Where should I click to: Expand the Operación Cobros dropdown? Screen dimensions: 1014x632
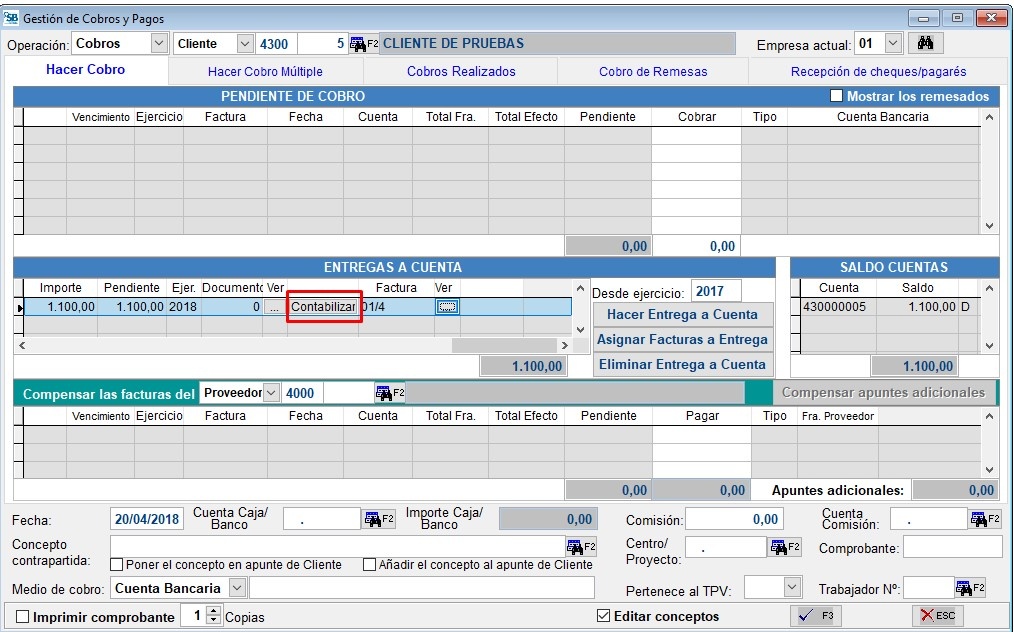coord(159,44)
